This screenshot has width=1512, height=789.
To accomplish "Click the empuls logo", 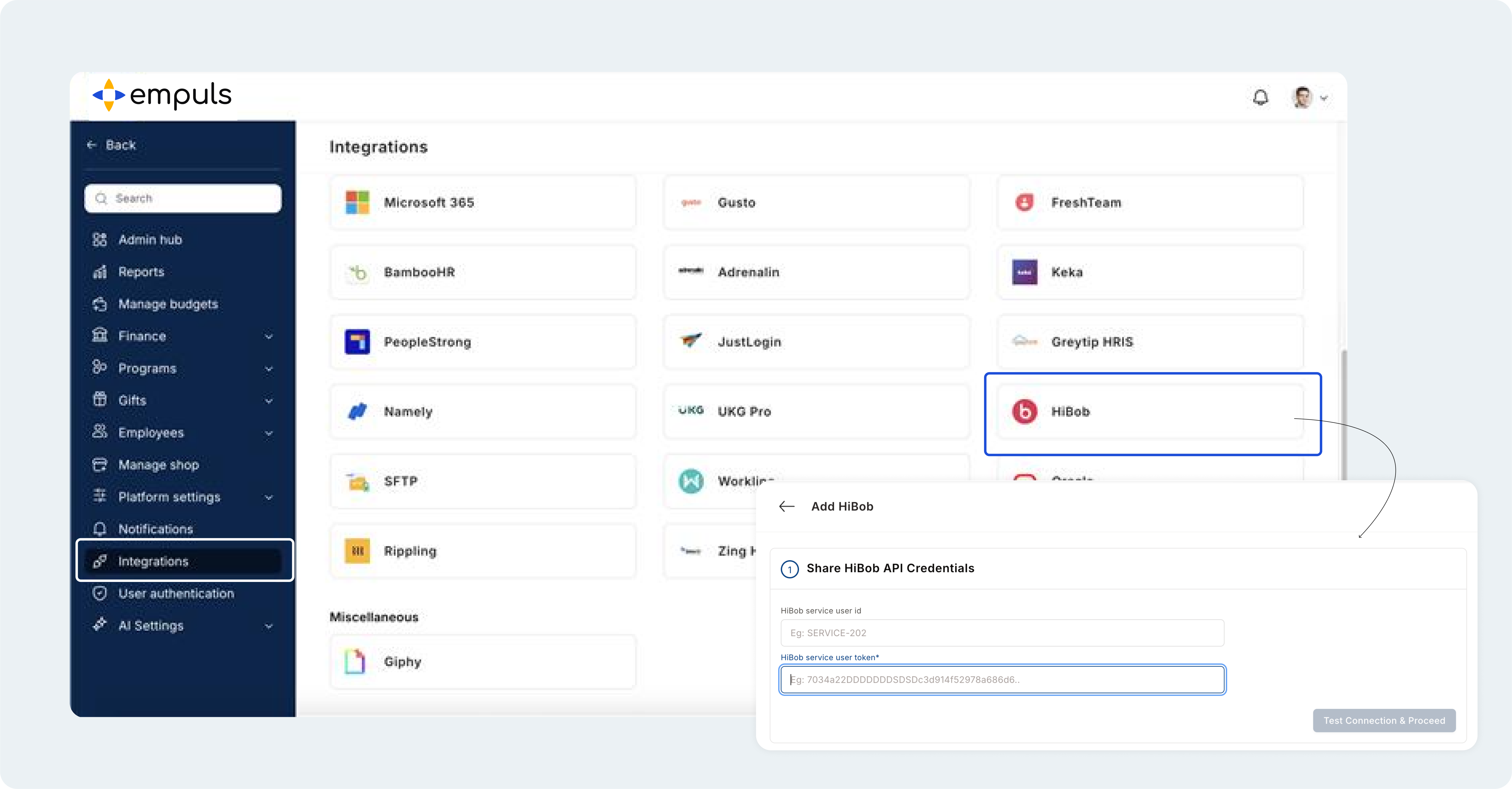I will (x=163, y=95).
